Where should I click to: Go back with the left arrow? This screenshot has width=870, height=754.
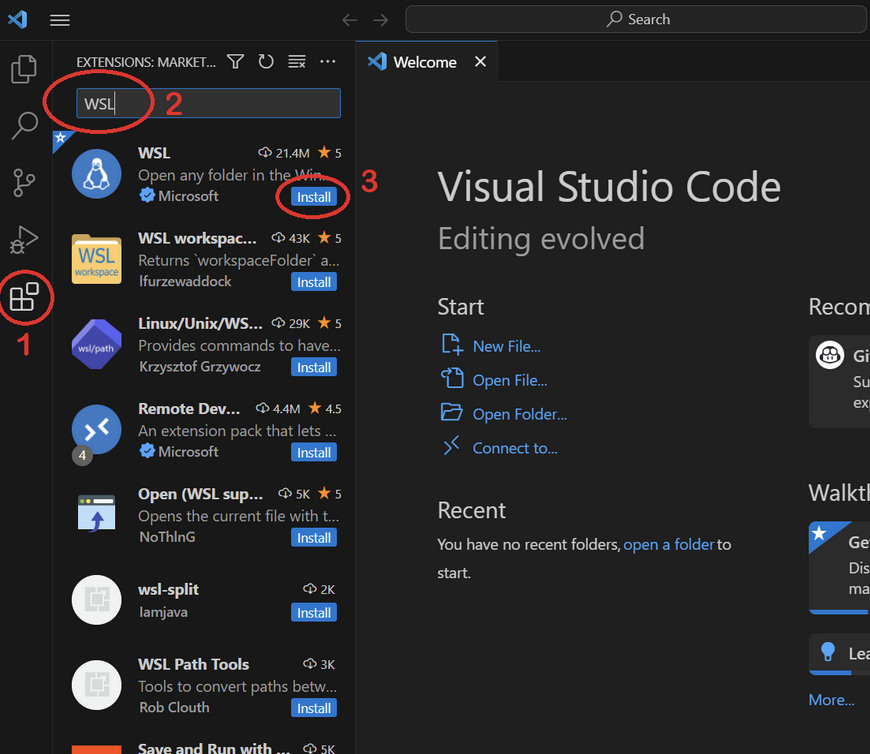tap(350, 20)
